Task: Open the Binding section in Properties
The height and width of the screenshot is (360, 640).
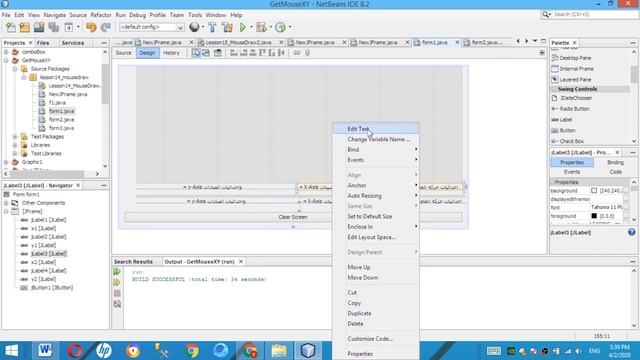Action: [615, 162]
